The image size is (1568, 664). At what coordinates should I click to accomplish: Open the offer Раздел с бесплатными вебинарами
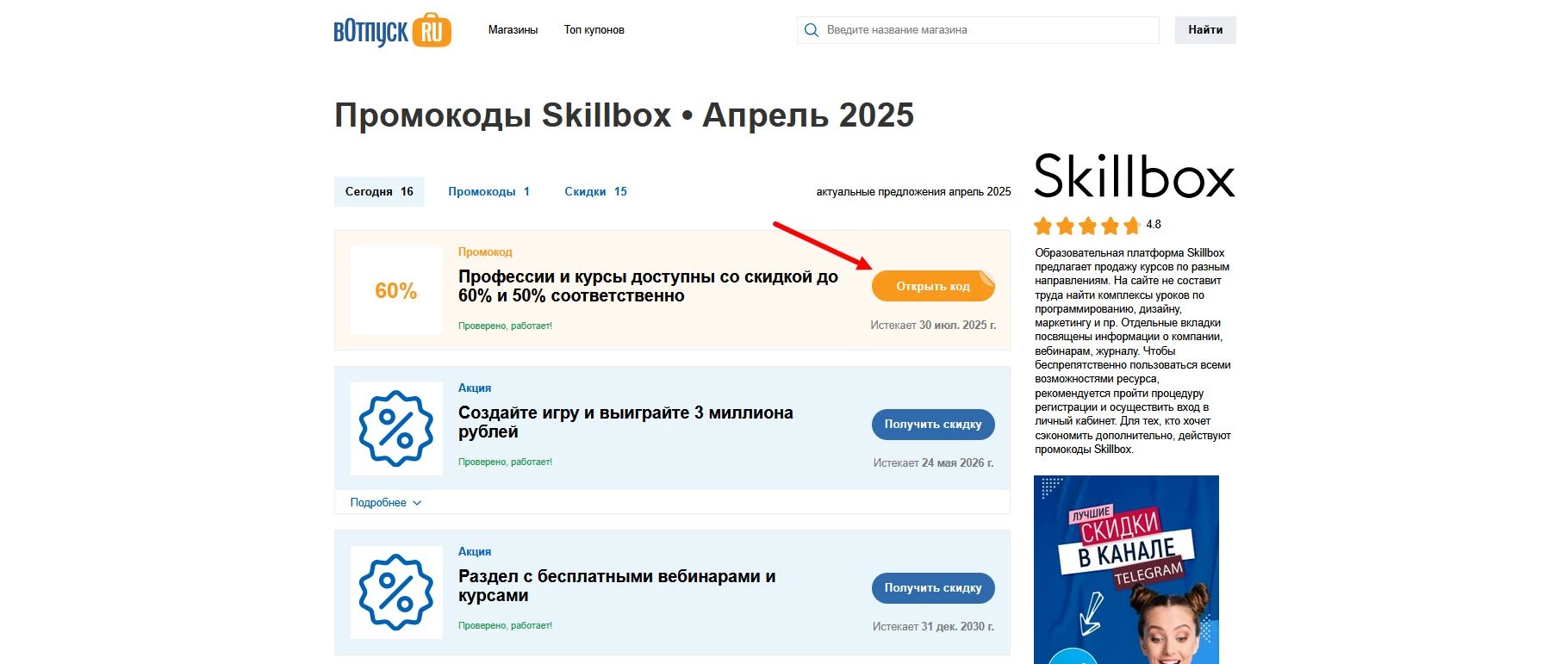pyautogui.click(x=617, y=586)
